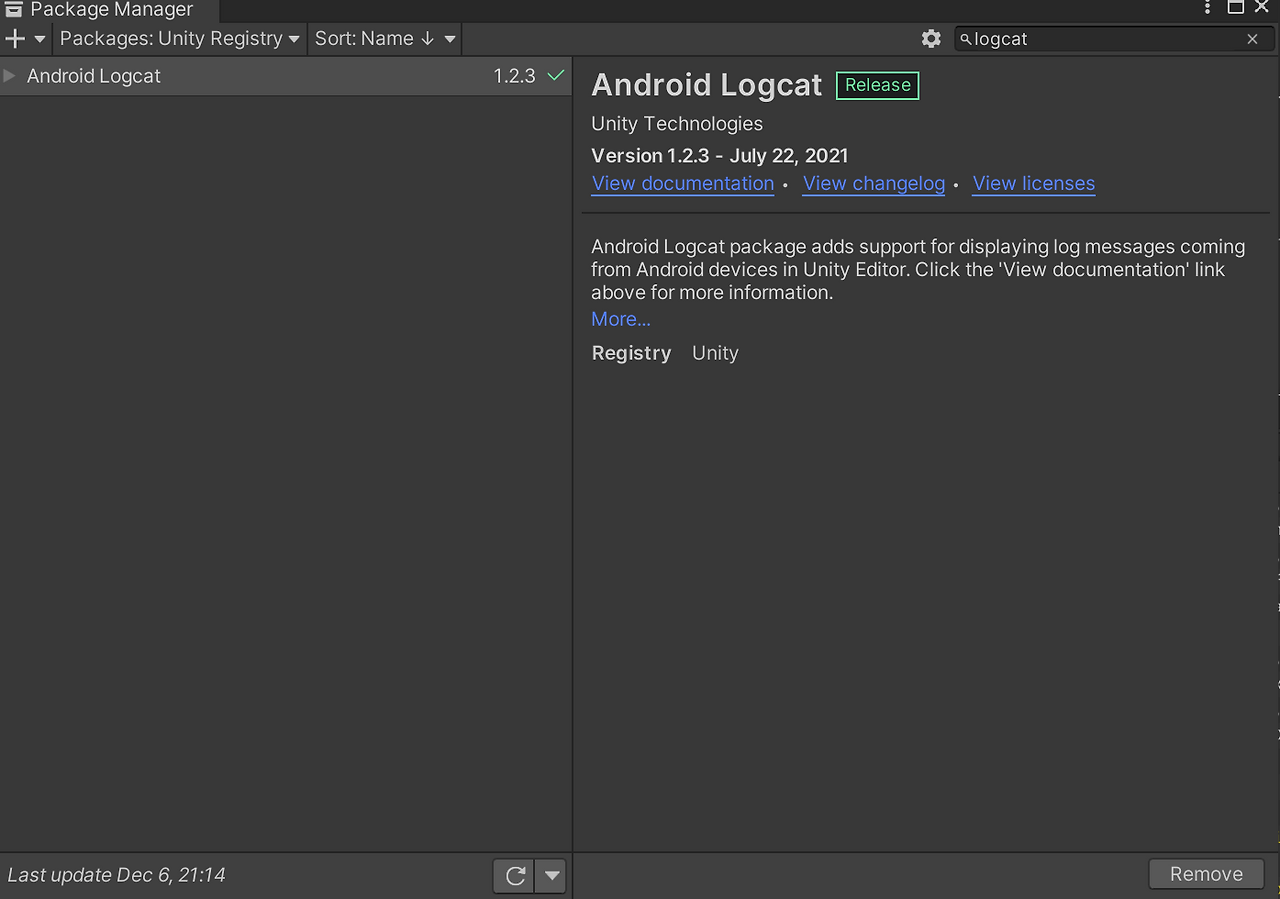Click the installed green checkmark icon
The height and width of the screenshot is (899, 1280).
click(556, 76)
